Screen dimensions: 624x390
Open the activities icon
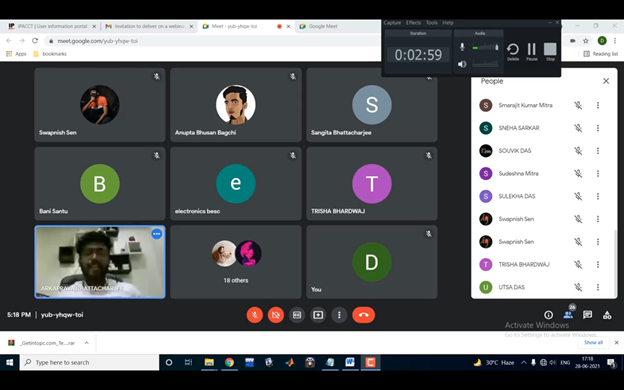click(607, 315)
